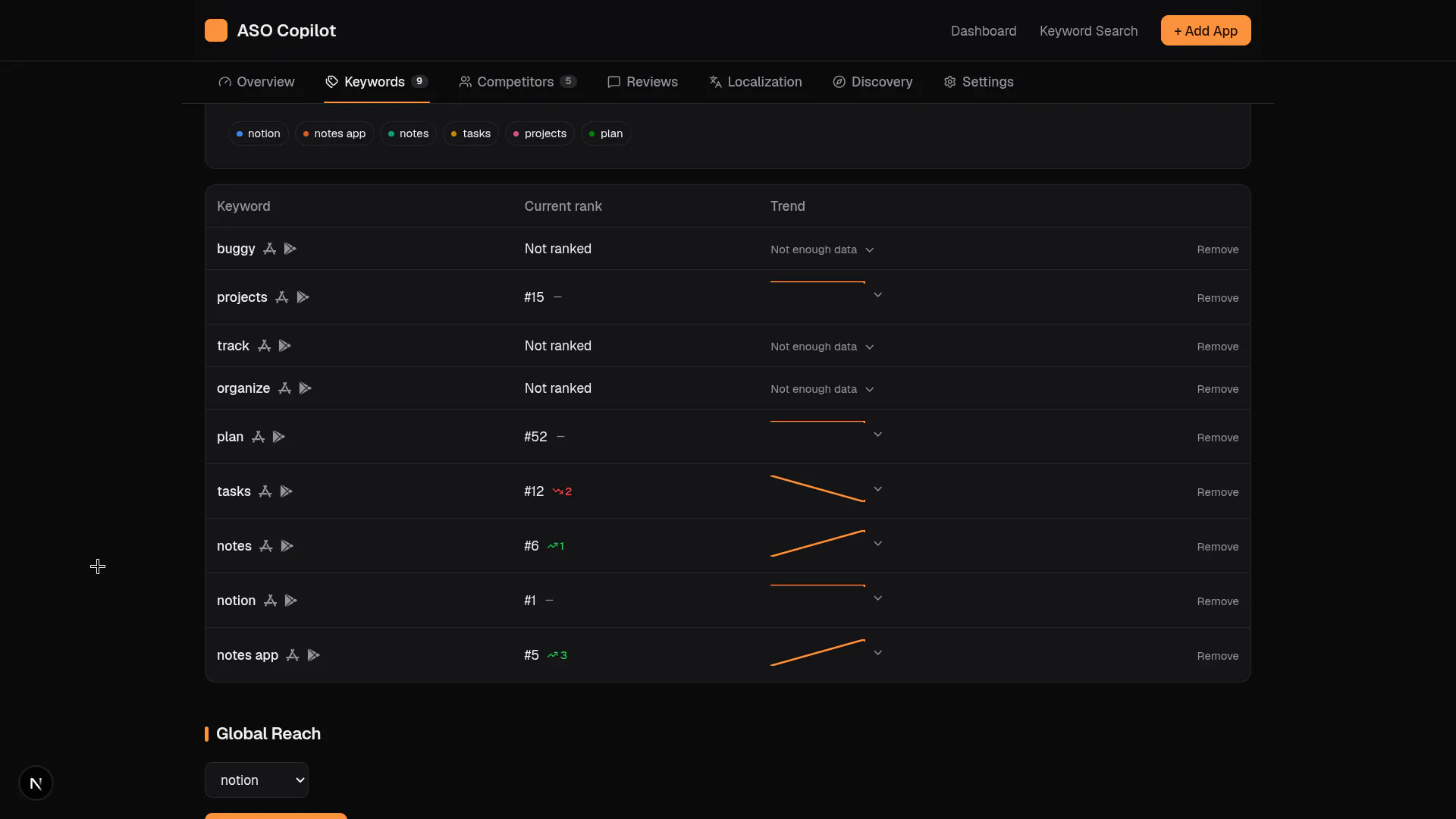Click the Google Play icon for tasks row
This screenshot has width=1456, height=819.
[286, 491]
